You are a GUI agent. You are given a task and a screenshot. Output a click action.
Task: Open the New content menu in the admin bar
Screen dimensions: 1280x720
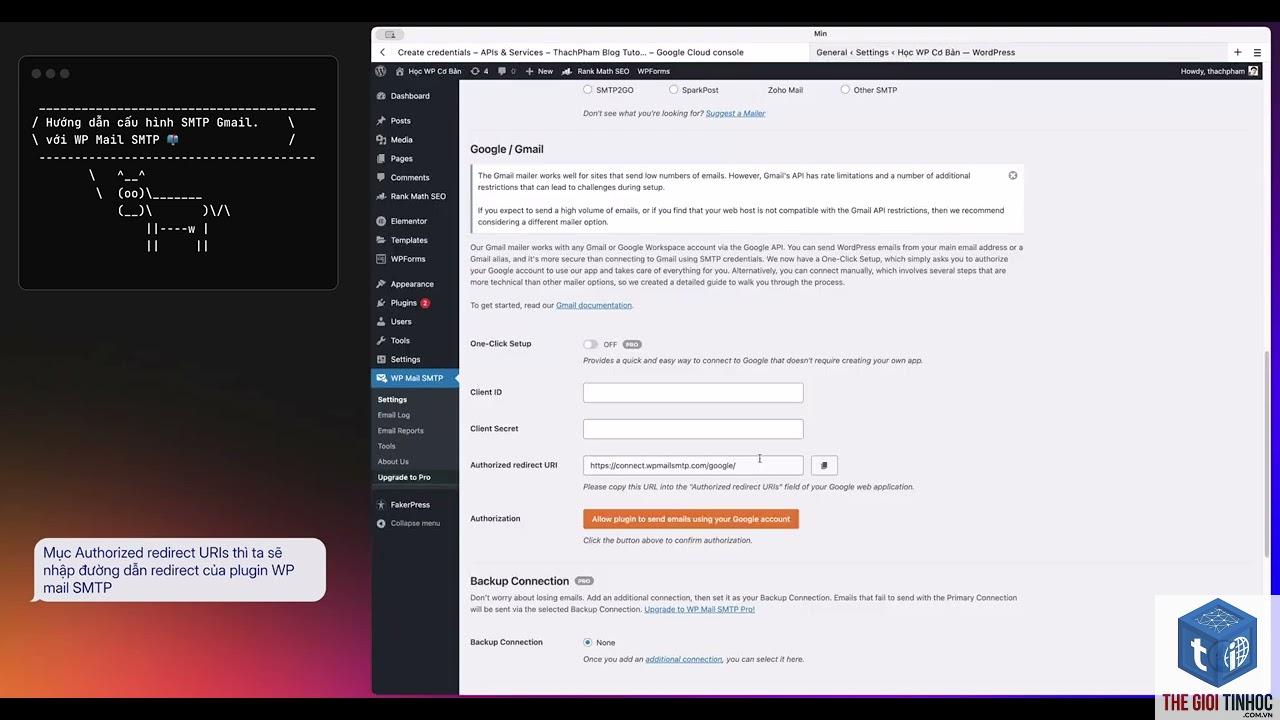tap(539, 71)
